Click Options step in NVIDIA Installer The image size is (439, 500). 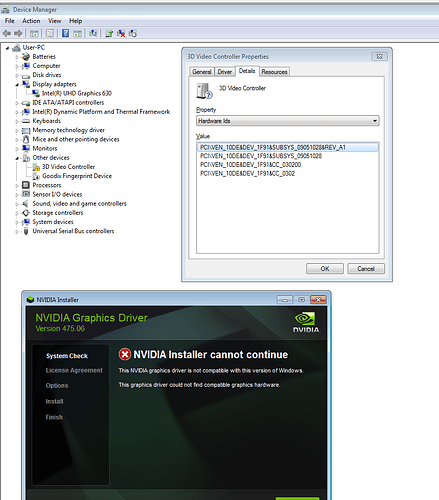57,386
